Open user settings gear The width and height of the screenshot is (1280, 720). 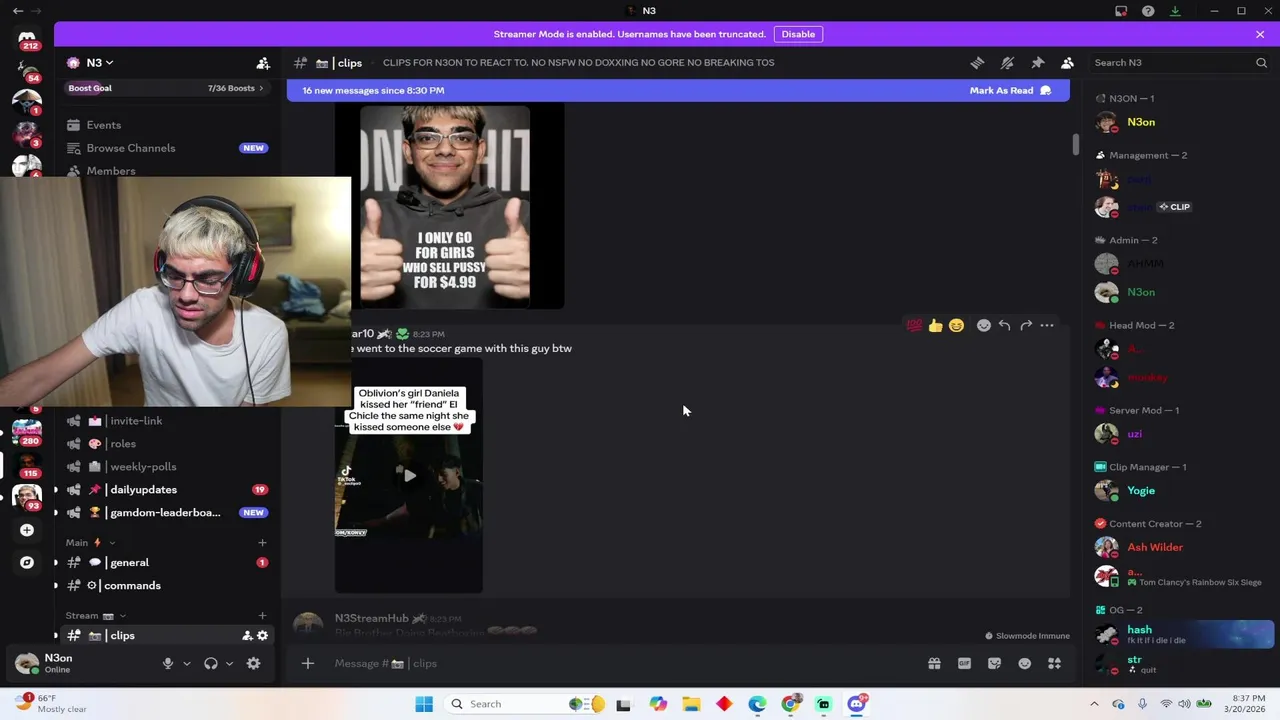pos(253,663)
